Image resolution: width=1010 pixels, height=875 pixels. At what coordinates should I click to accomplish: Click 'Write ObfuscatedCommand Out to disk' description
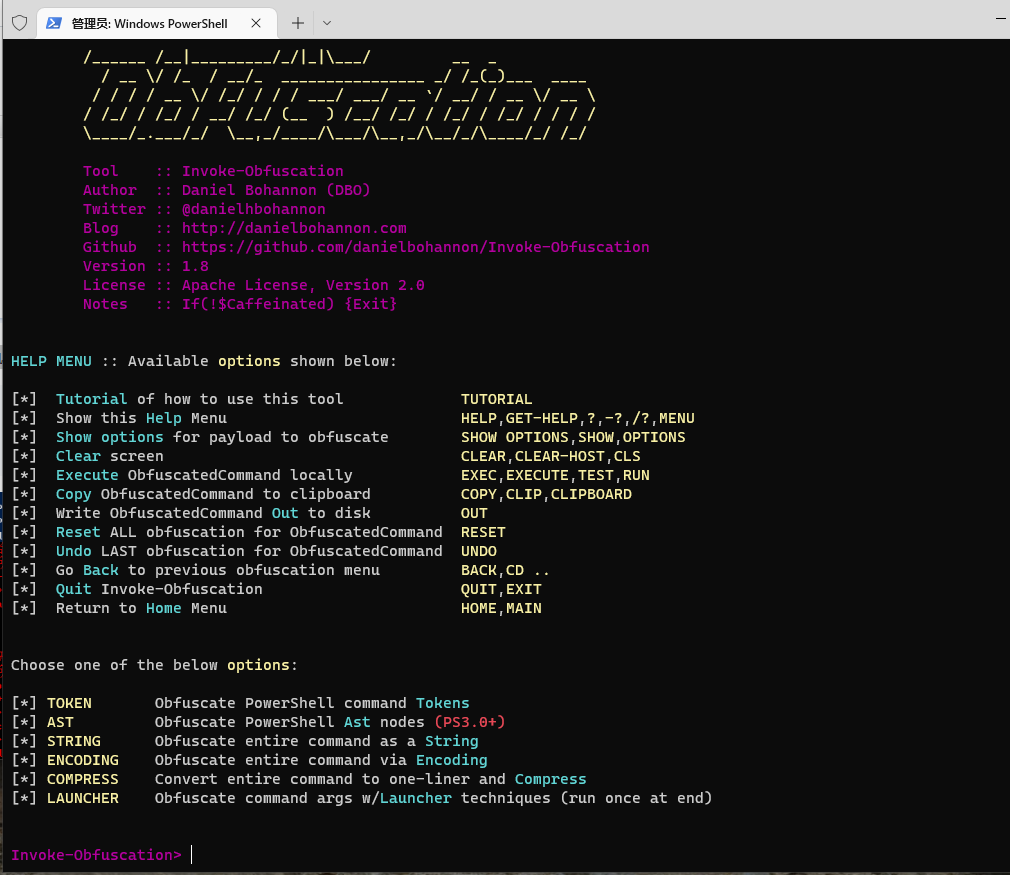[x=213, y=513]
